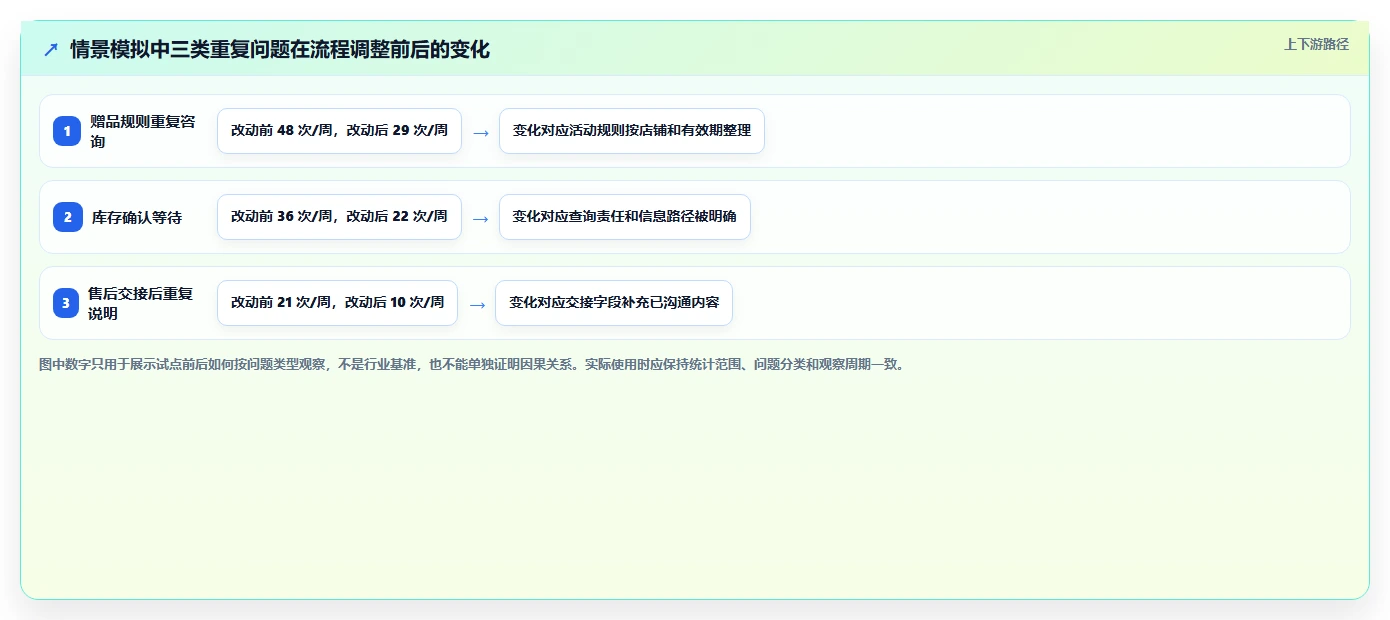Click the arrow in the 售后交接后重复说明 row

click(477, 304)
